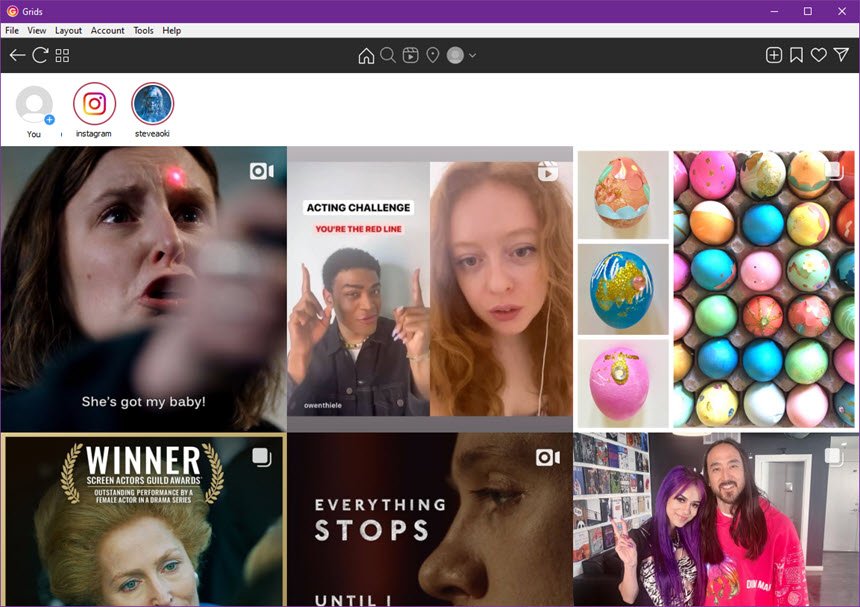Open the Tools menu
860x607 pixels.
[x=143, y=31]
